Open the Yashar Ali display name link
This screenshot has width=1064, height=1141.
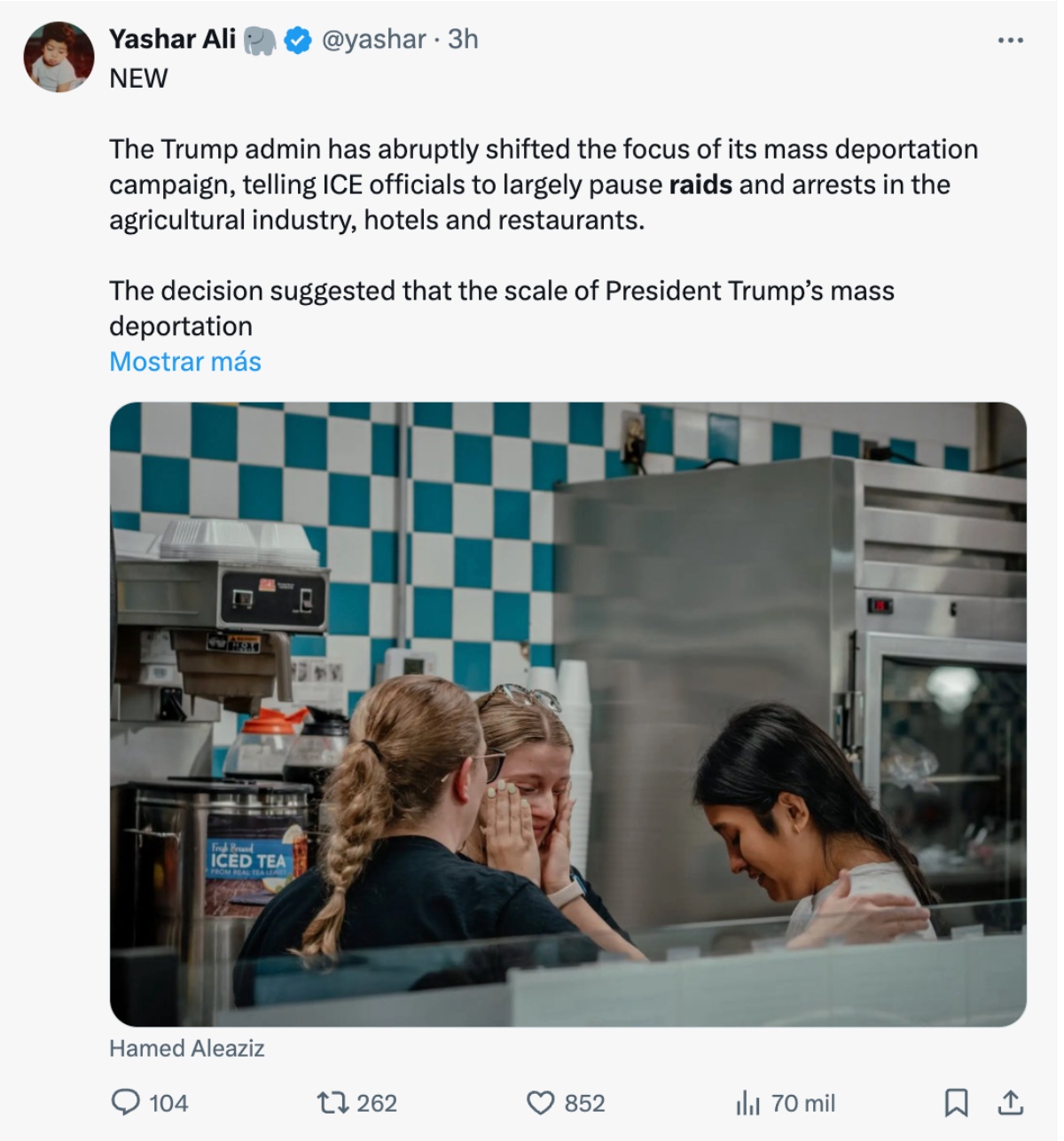(x=172, y=39)
